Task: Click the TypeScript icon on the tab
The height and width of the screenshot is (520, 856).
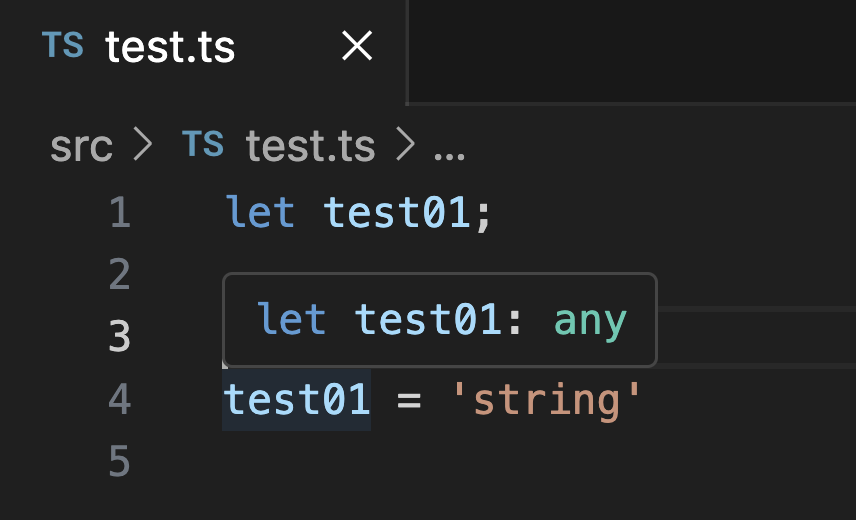Action: [x=63, y=45]
